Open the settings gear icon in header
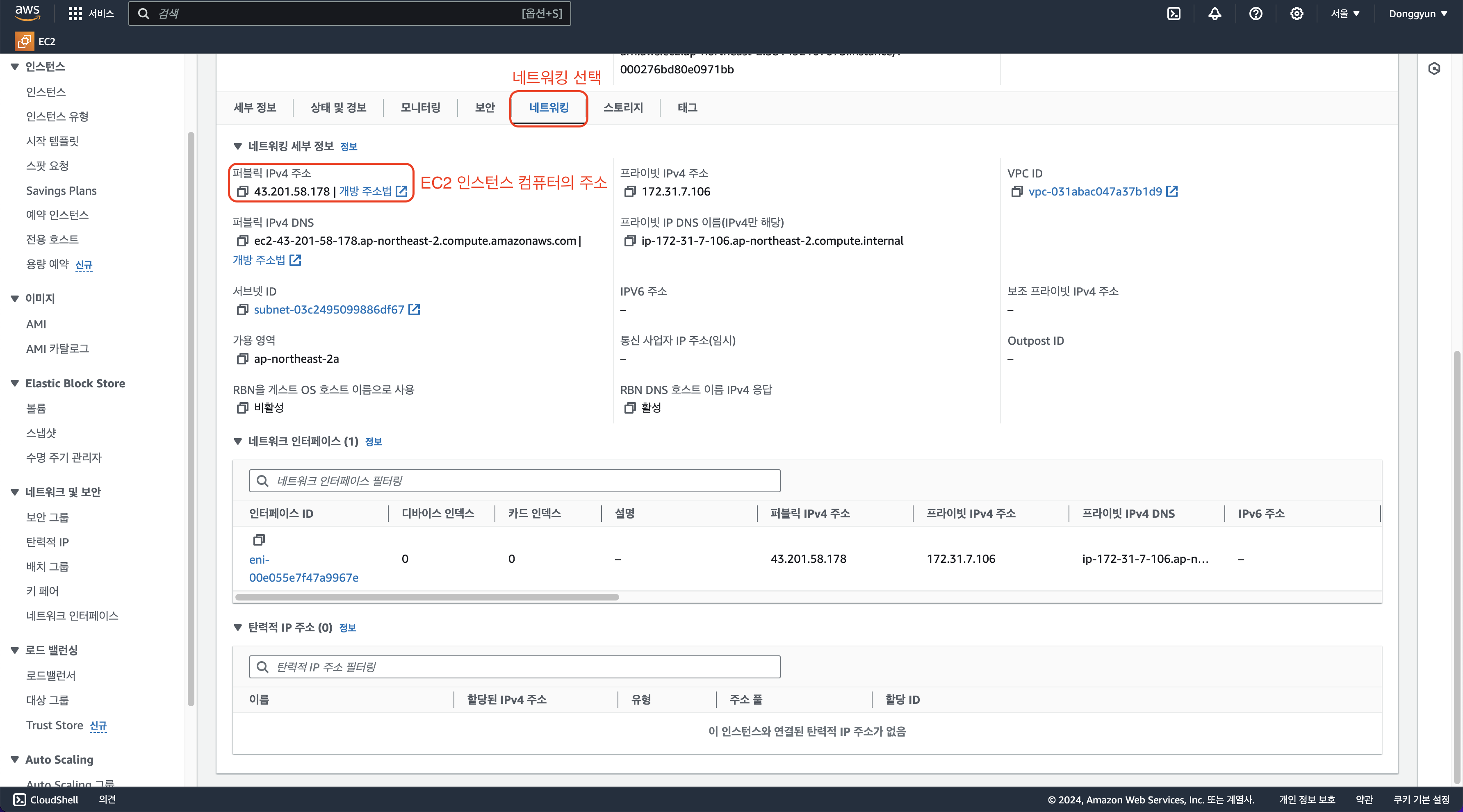 [1296, 14]
